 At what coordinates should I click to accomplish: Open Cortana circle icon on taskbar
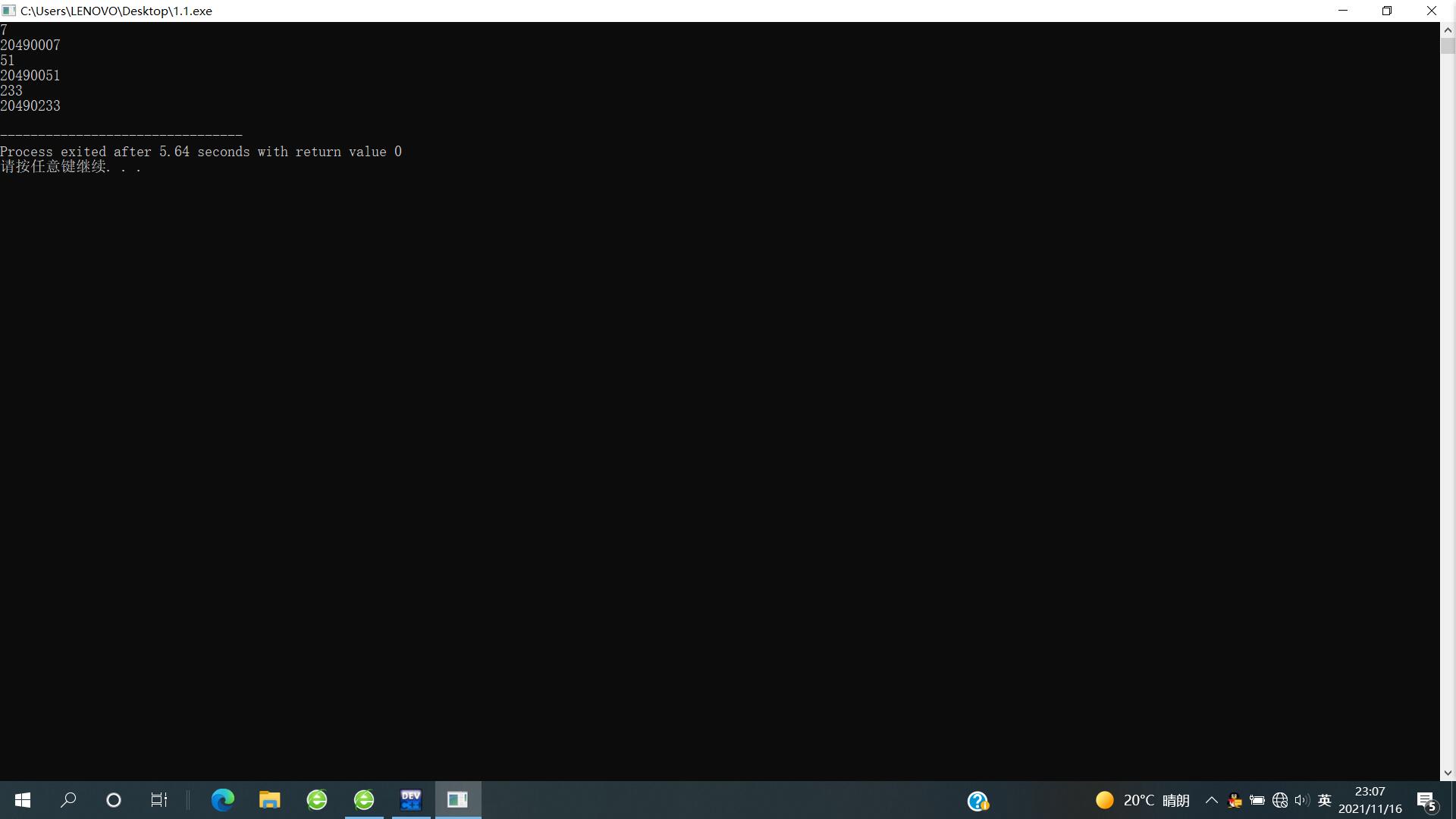(114, 800)
